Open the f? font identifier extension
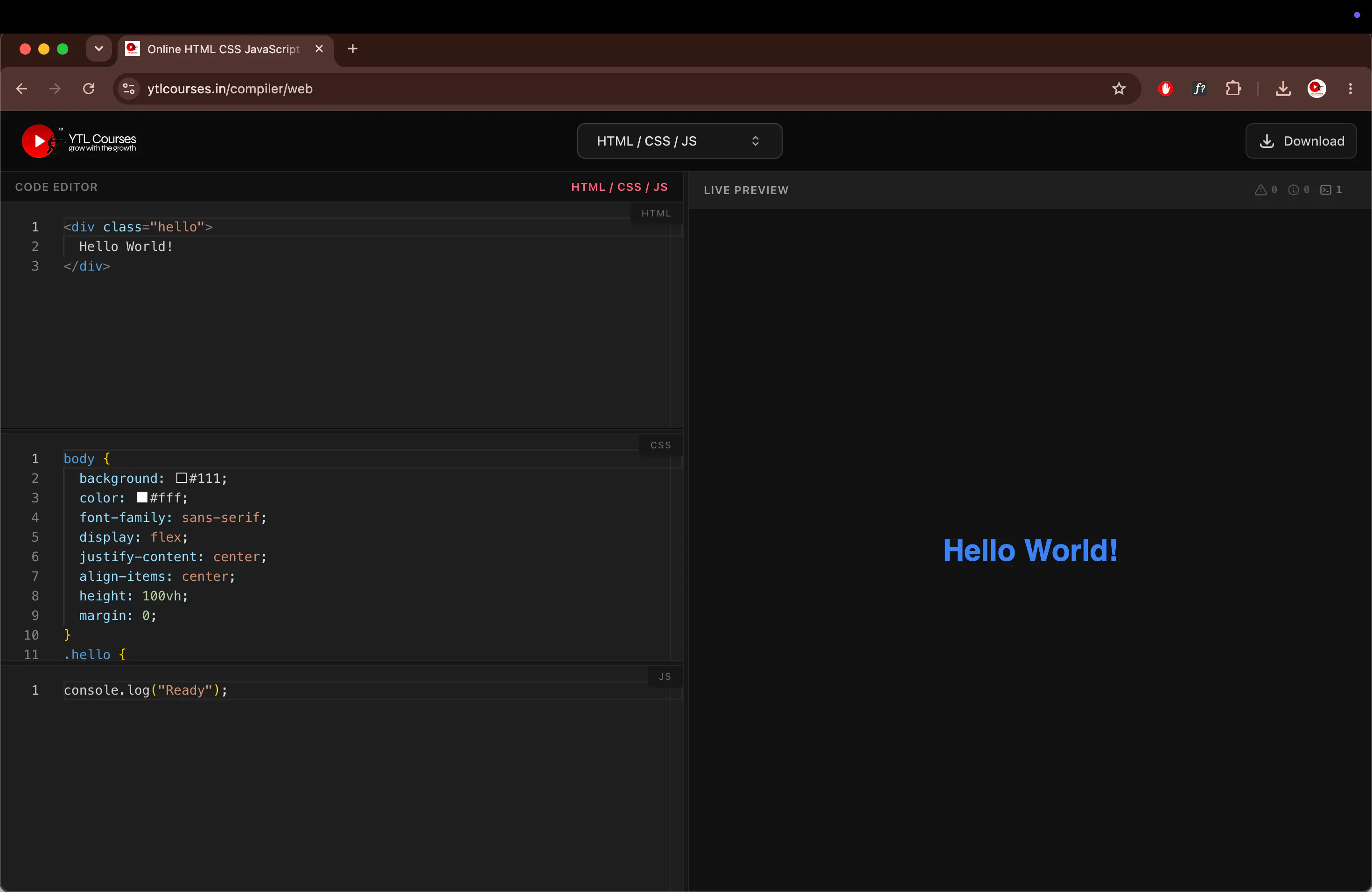The height and width of the screenshot is (892, 1372). click(x=1199, y=89)
